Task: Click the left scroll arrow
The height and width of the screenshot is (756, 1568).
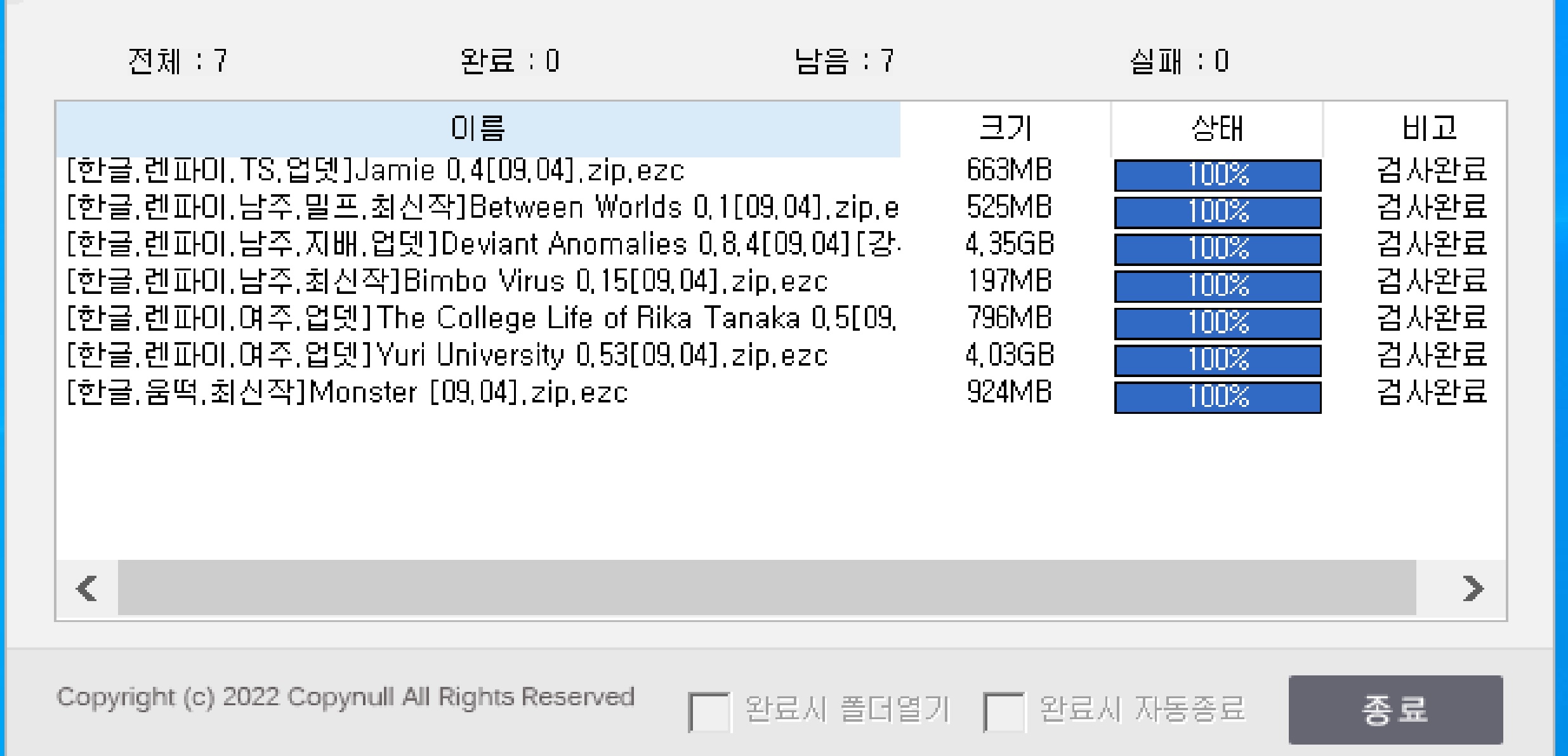Action: click(87, 588)
